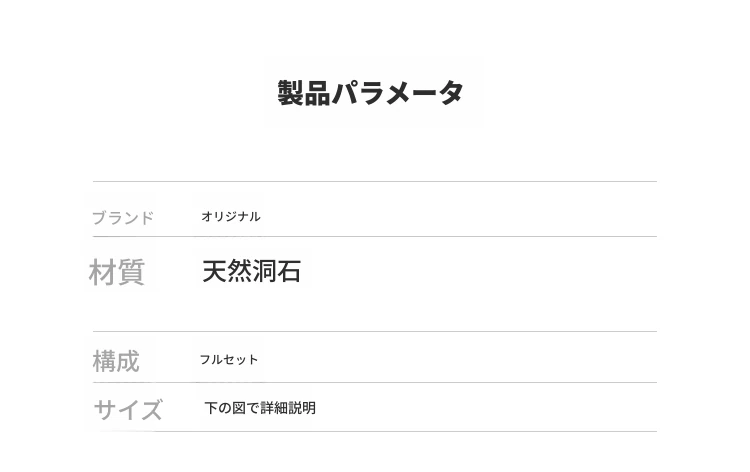Click the セット characters in フルセット

(240, 360)
